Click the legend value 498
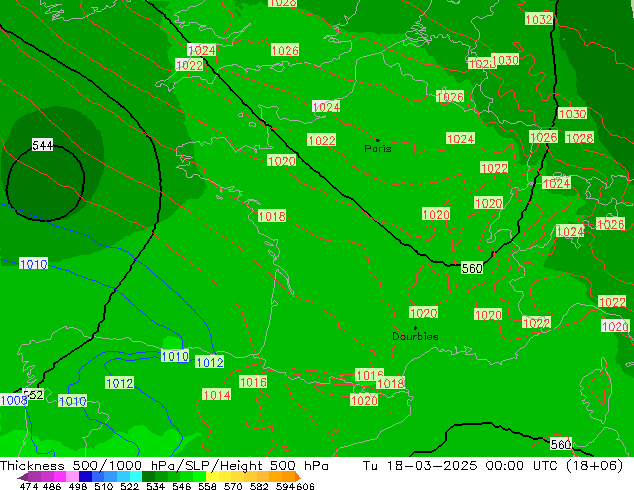The width and height of the screenshot is (634, 490). (x=78, y=486)
